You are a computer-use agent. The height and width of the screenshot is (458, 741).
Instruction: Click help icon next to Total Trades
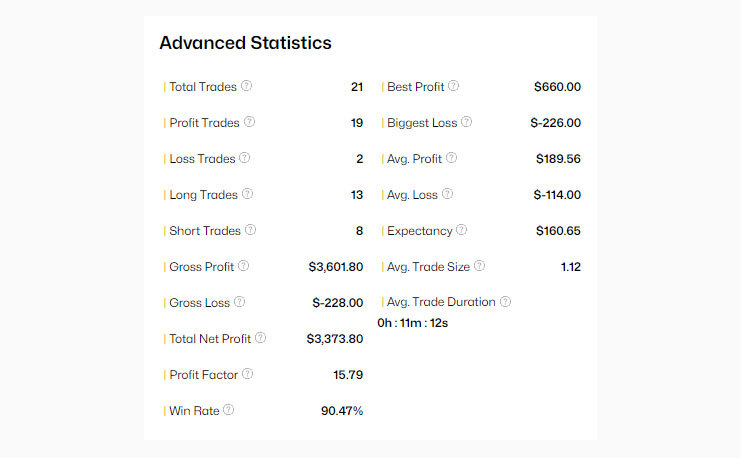pyautogui.click(x=247, y=86)
